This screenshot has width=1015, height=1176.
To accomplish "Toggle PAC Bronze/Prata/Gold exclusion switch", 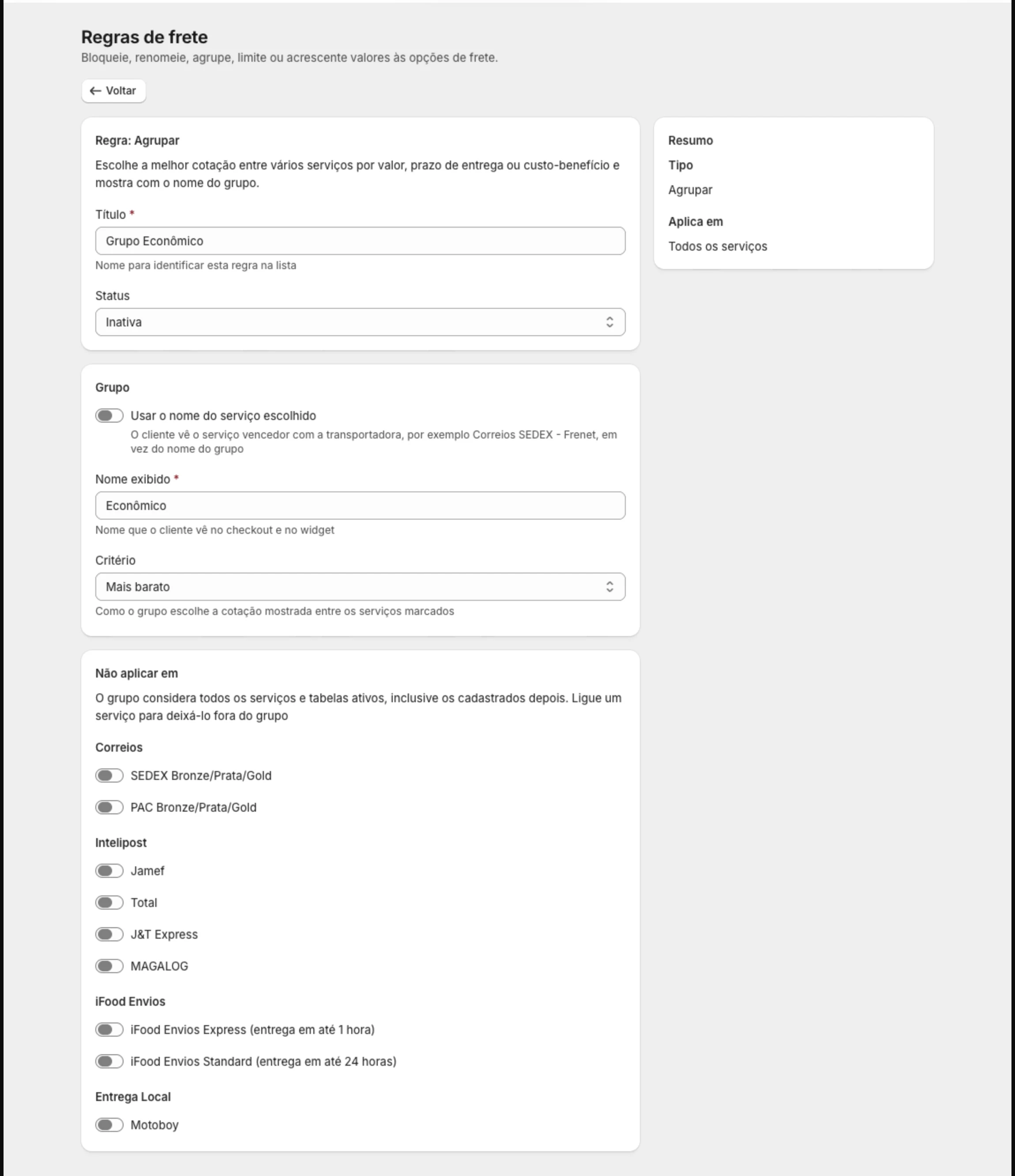I will click(x=109, y=808).
